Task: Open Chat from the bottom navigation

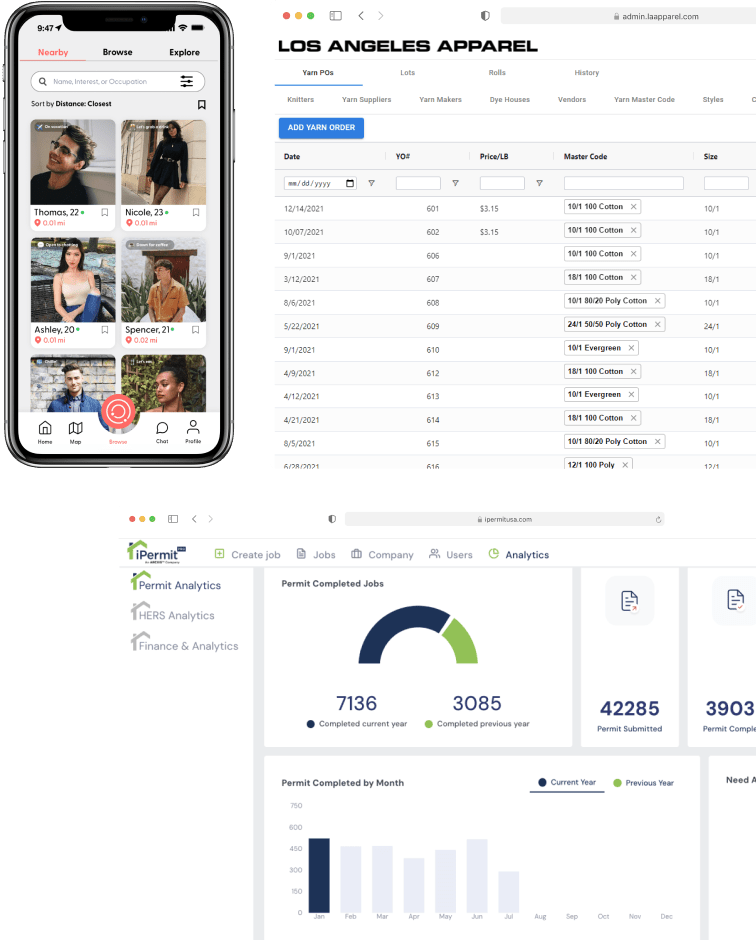Action: tap(162, 430)
